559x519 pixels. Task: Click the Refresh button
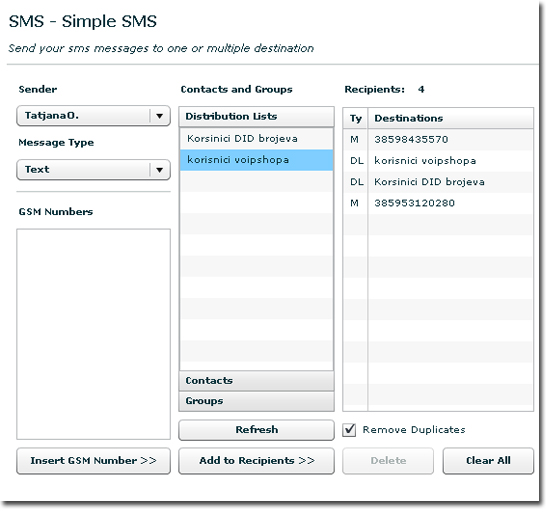[257, 430]
